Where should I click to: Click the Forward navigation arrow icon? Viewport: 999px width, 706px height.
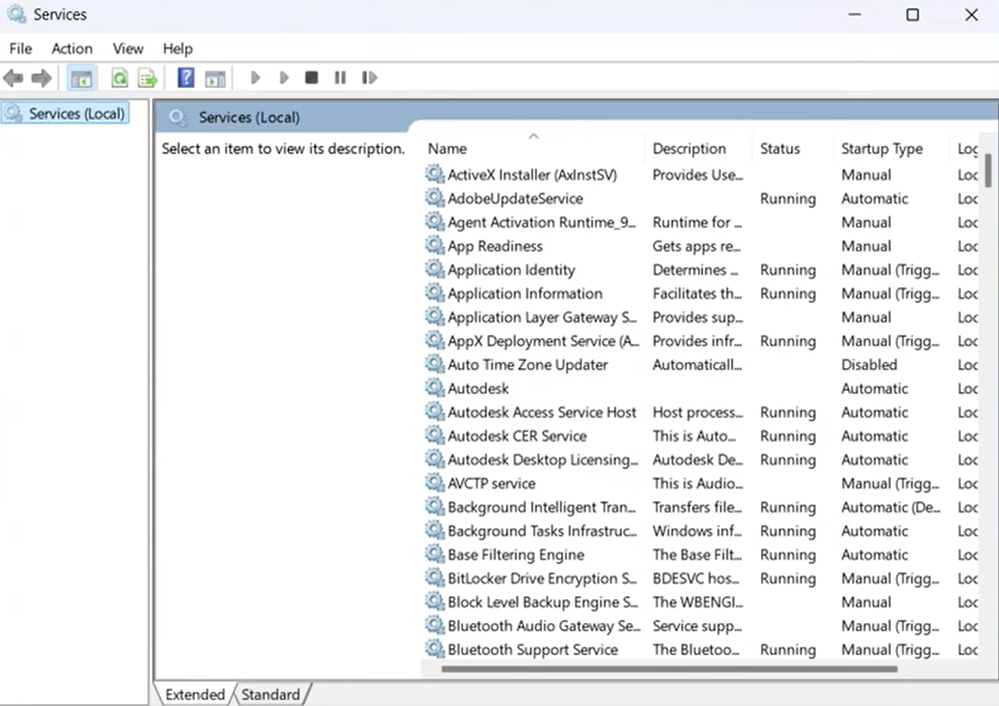(x=39, y=78)
